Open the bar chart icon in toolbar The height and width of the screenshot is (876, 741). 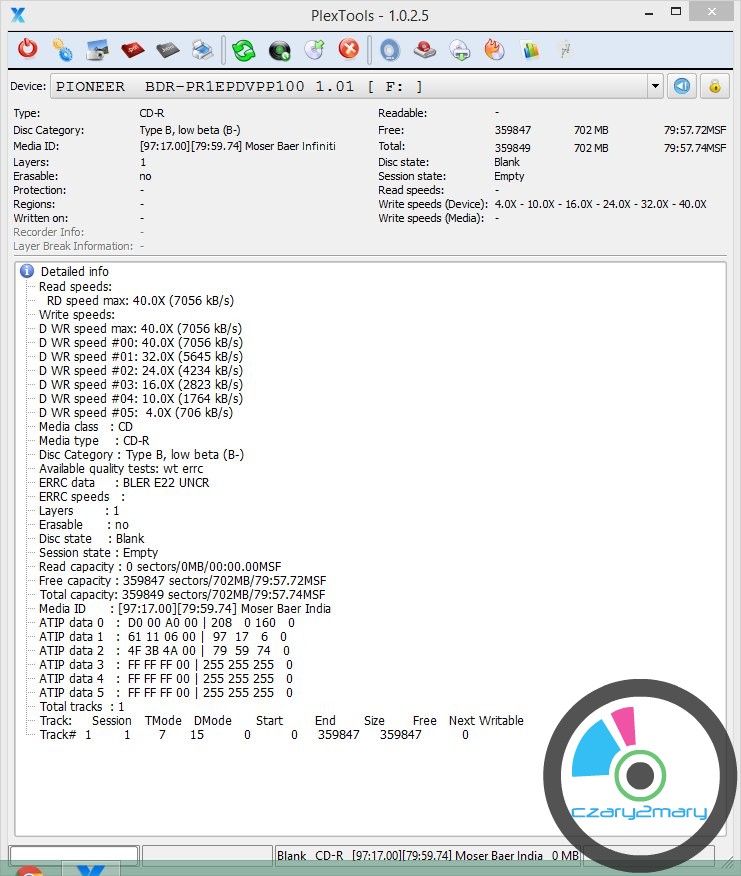(x=530, y=49)
